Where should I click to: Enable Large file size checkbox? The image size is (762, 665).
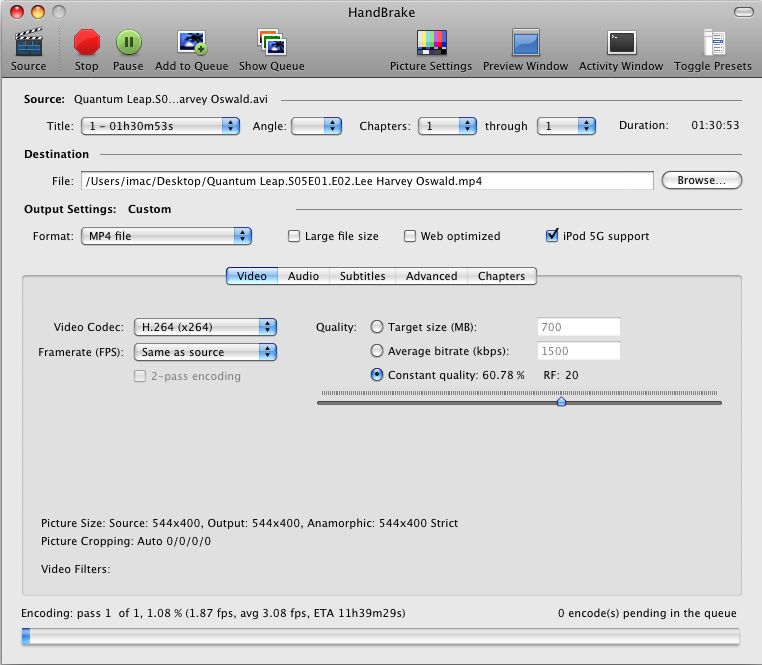point(294,236)
